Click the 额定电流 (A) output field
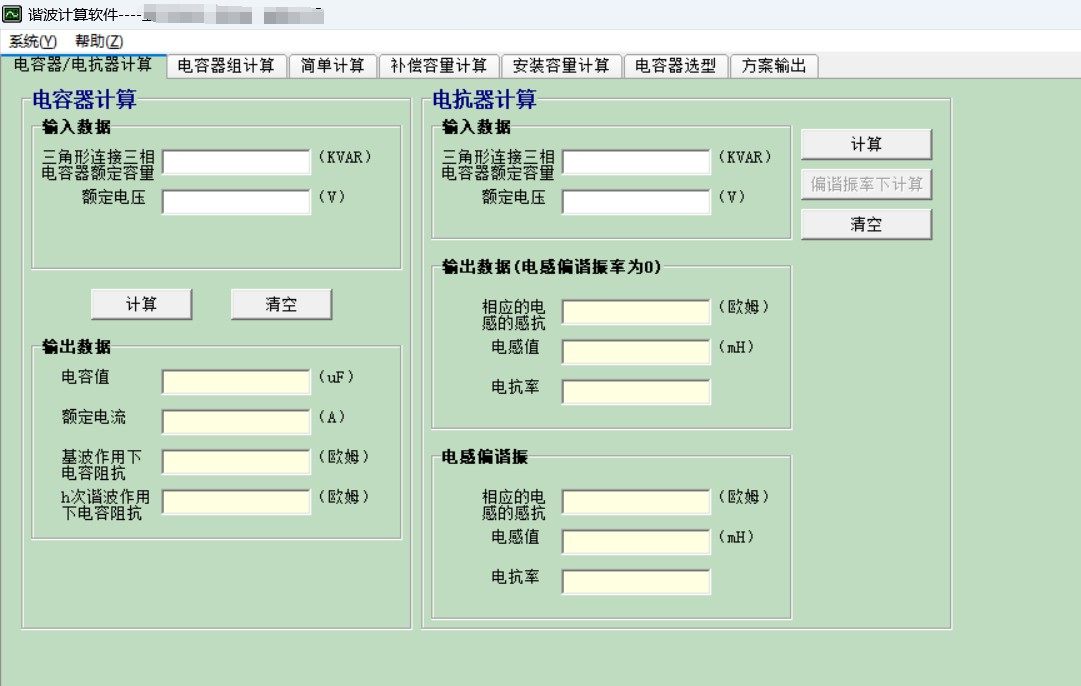1081x686 pixels. coord(236,422)
